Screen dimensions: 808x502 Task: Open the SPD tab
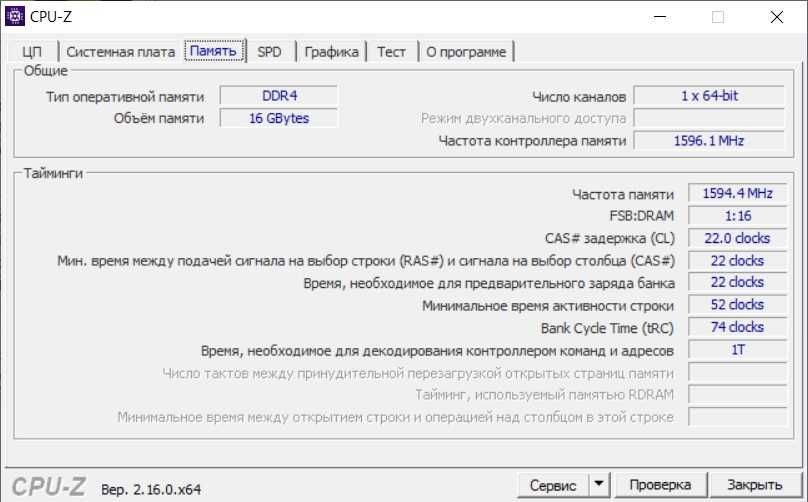270,52
